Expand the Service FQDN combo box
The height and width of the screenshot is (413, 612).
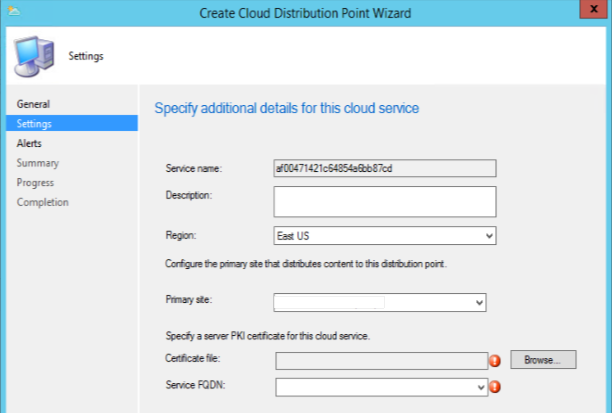(x=479, y=386)
